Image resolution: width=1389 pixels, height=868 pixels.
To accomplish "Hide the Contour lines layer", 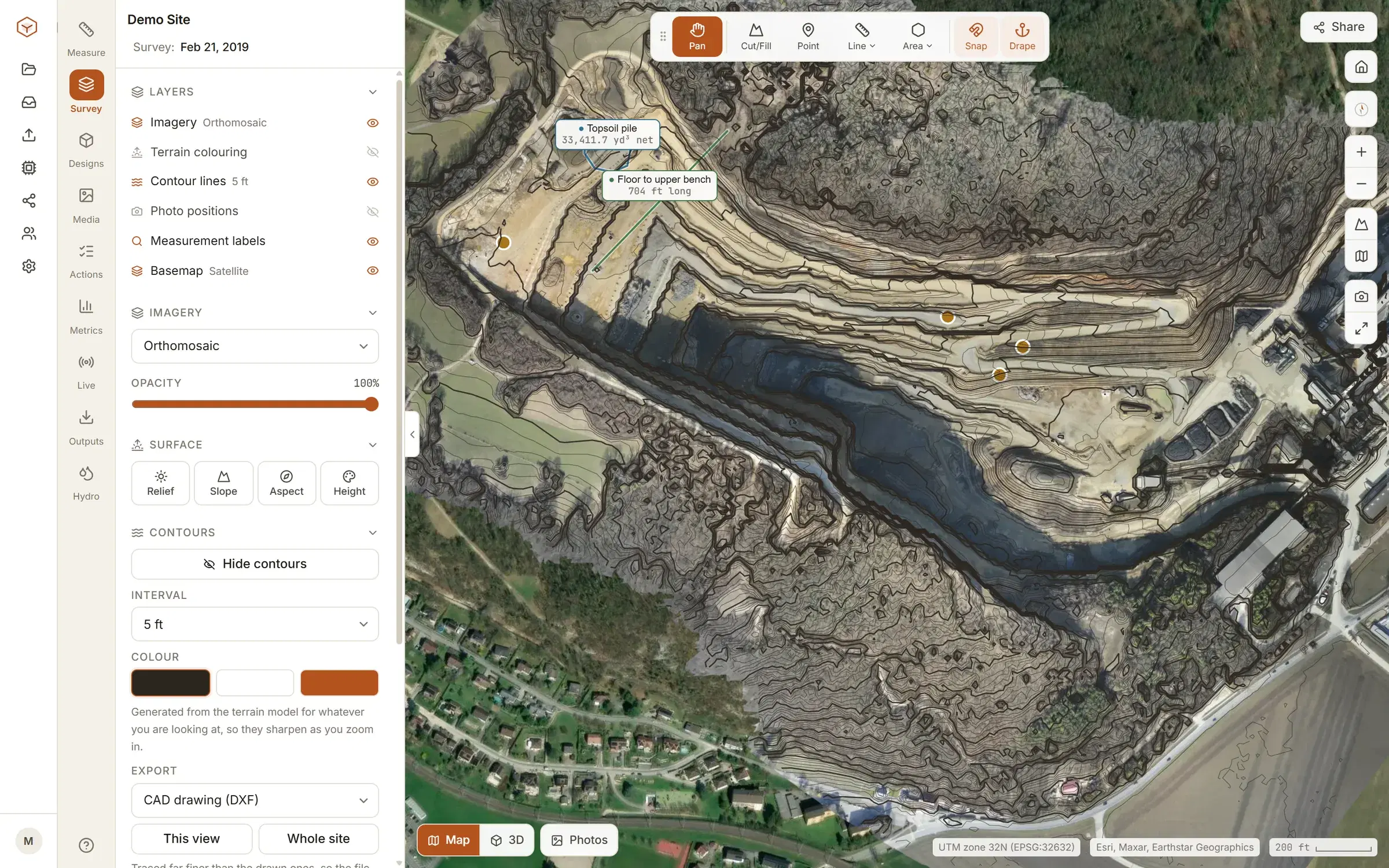I will 373,182.
